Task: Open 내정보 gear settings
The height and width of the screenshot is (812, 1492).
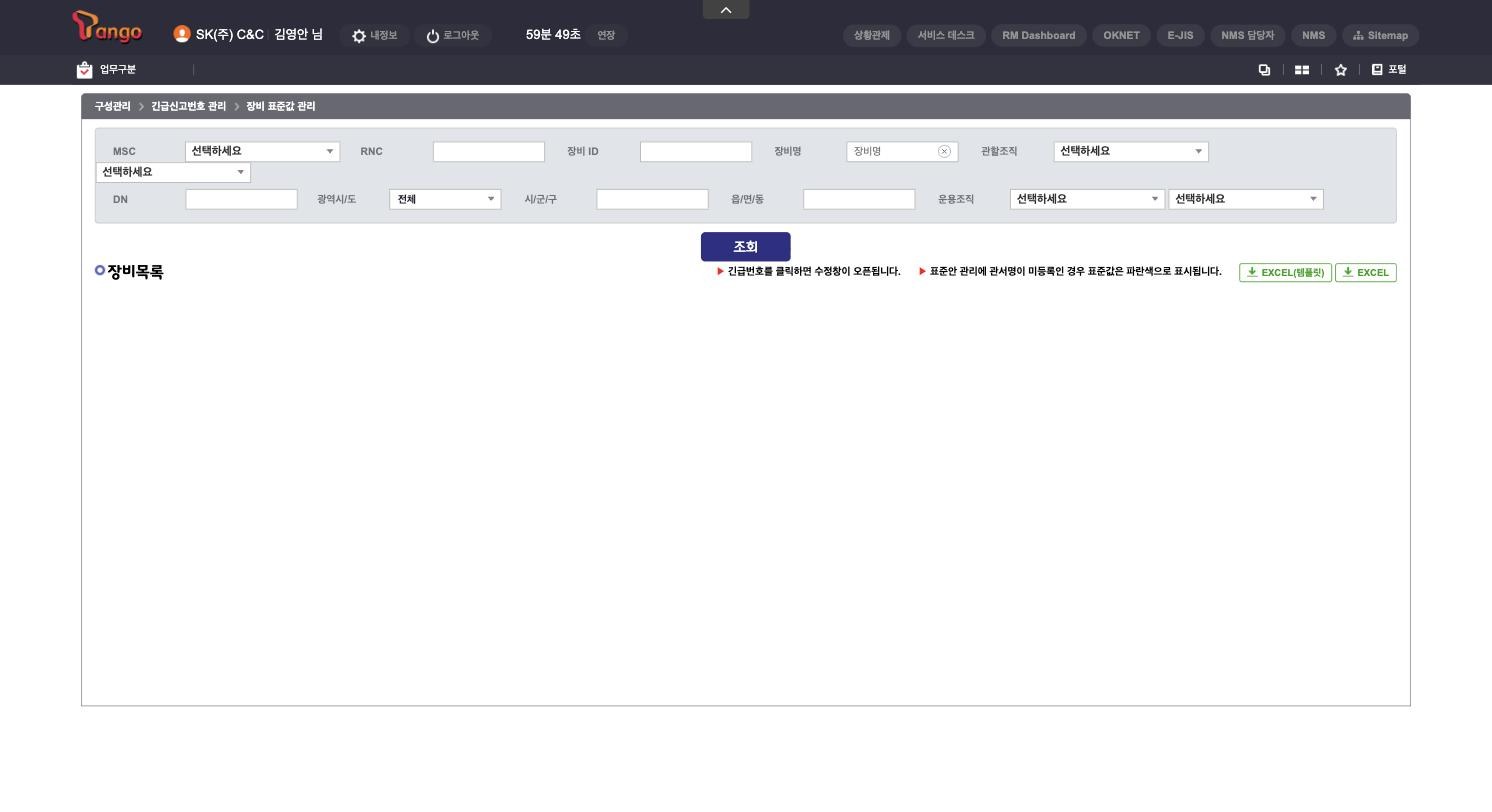Action: pos(375,35)
